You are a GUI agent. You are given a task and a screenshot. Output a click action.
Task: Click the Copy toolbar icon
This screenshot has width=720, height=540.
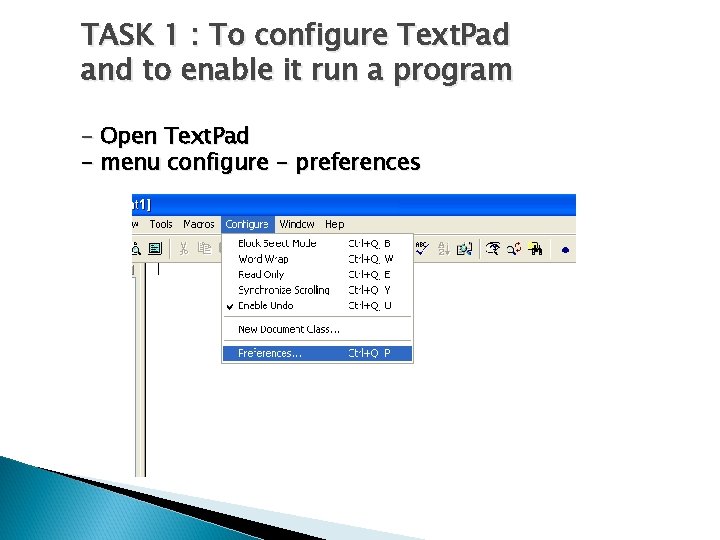pos(204,249)
